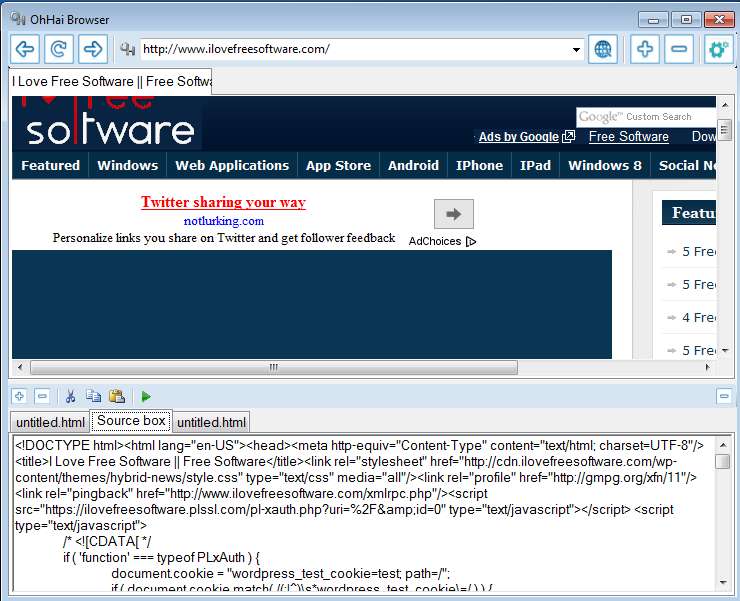Image resolution: width=740 pixels, height=601 pixels.
Task: Click OhHai Browser title bar icon
Action: 18,19
